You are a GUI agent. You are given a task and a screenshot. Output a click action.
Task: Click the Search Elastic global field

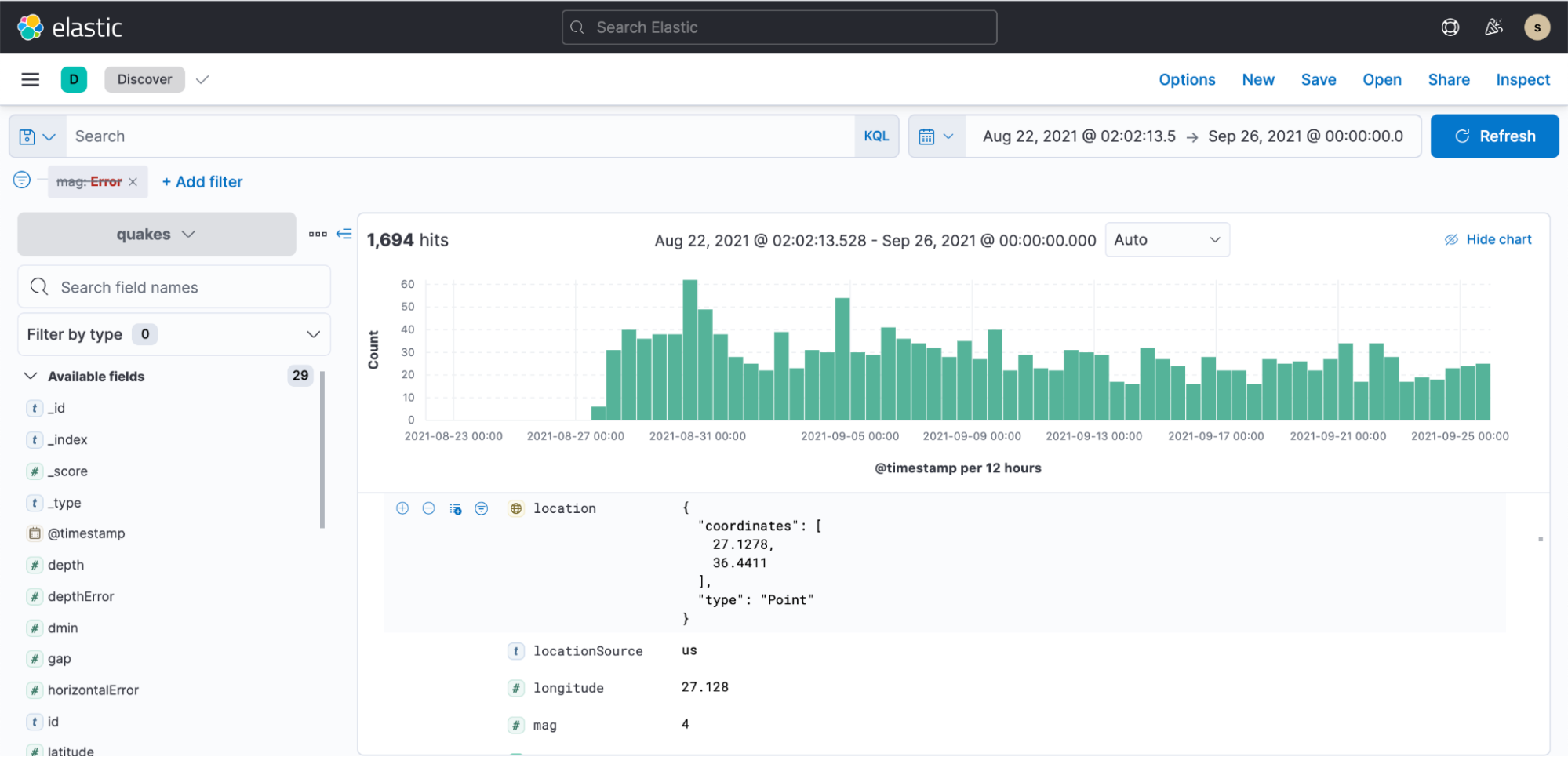(x=779, y=27)
